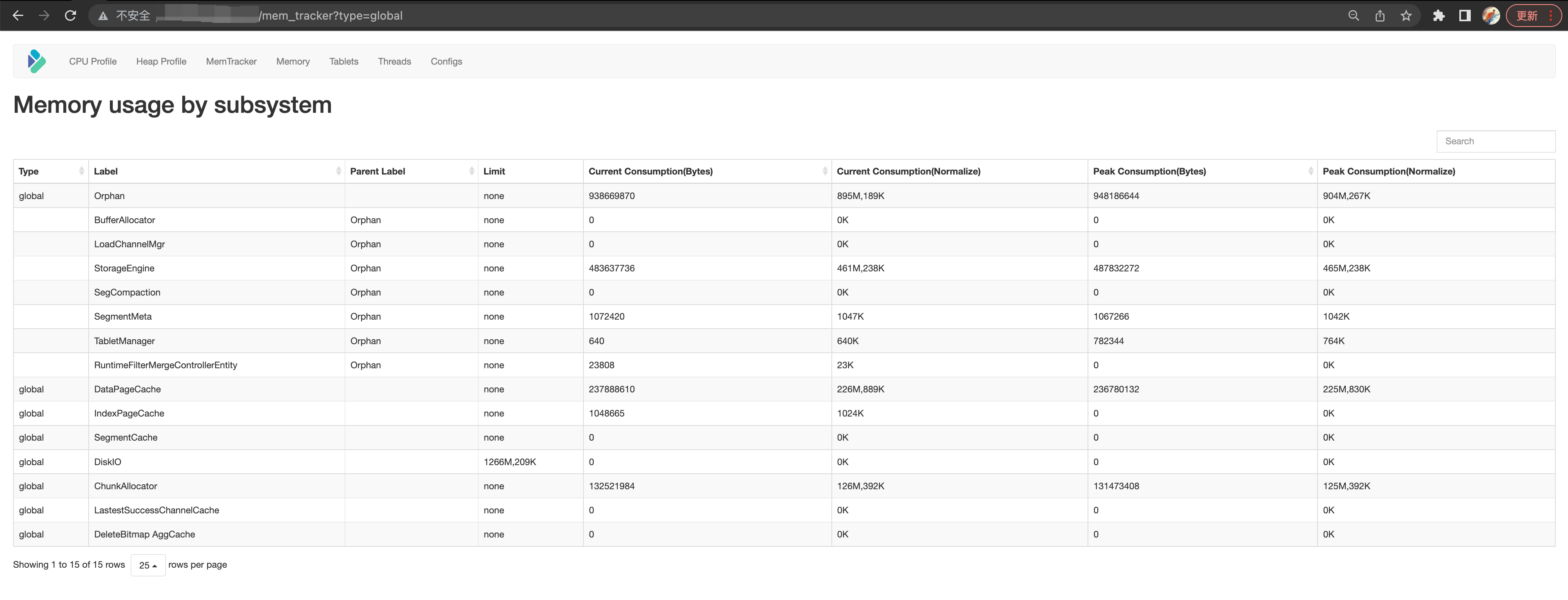Screen dimensions: 1568x600
Task: Open the browser share icon
Action: [1380, 15]
